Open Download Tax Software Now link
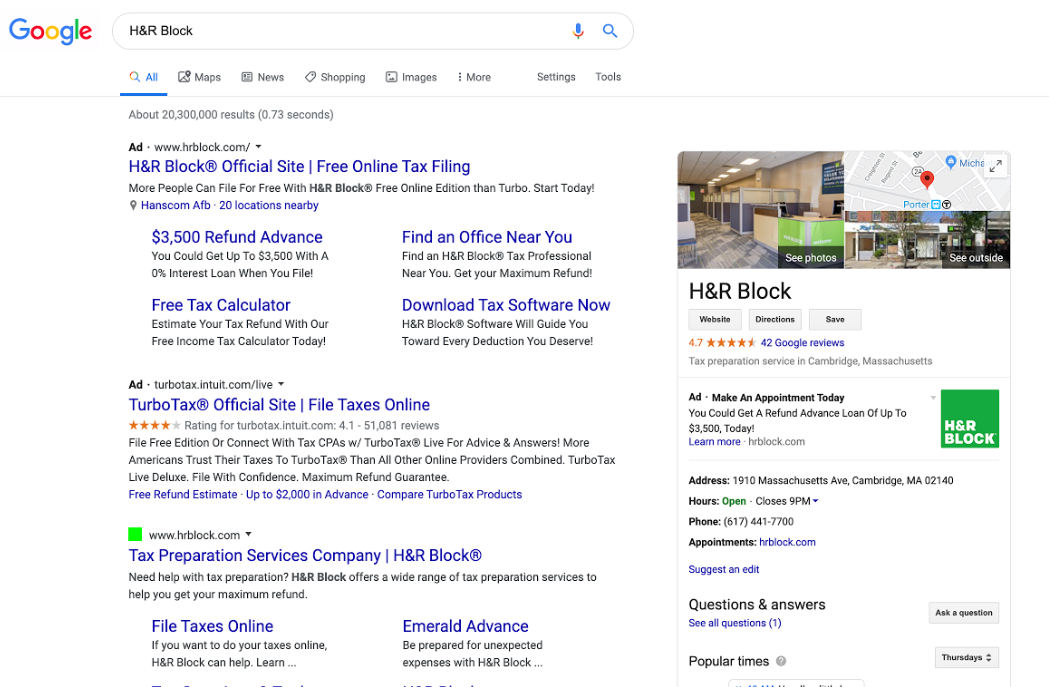Screen dimensions: 1049x687 tap(506, 305)
